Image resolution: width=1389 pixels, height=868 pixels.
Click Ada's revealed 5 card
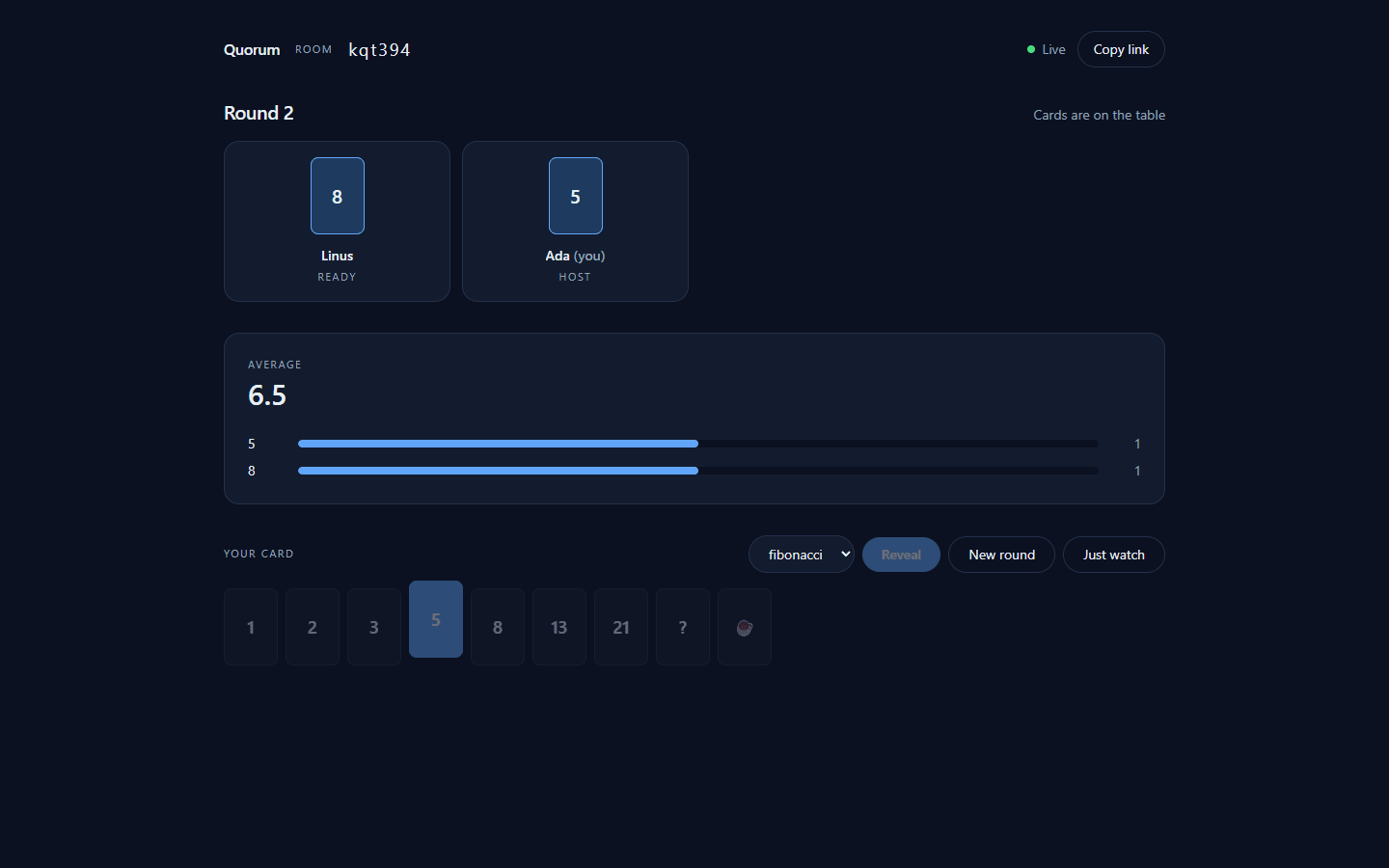click(x=576, y=196)
